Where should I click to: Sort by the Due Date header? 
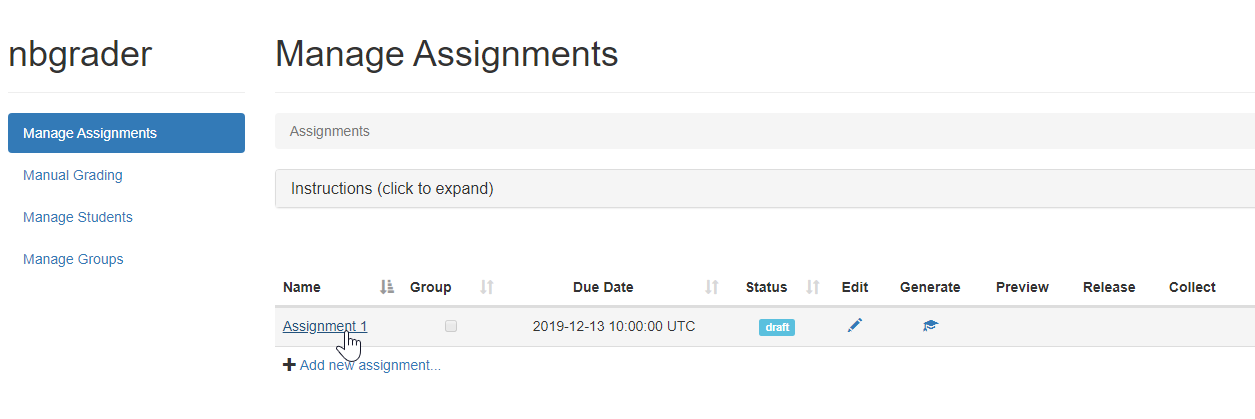click(603, 287)
